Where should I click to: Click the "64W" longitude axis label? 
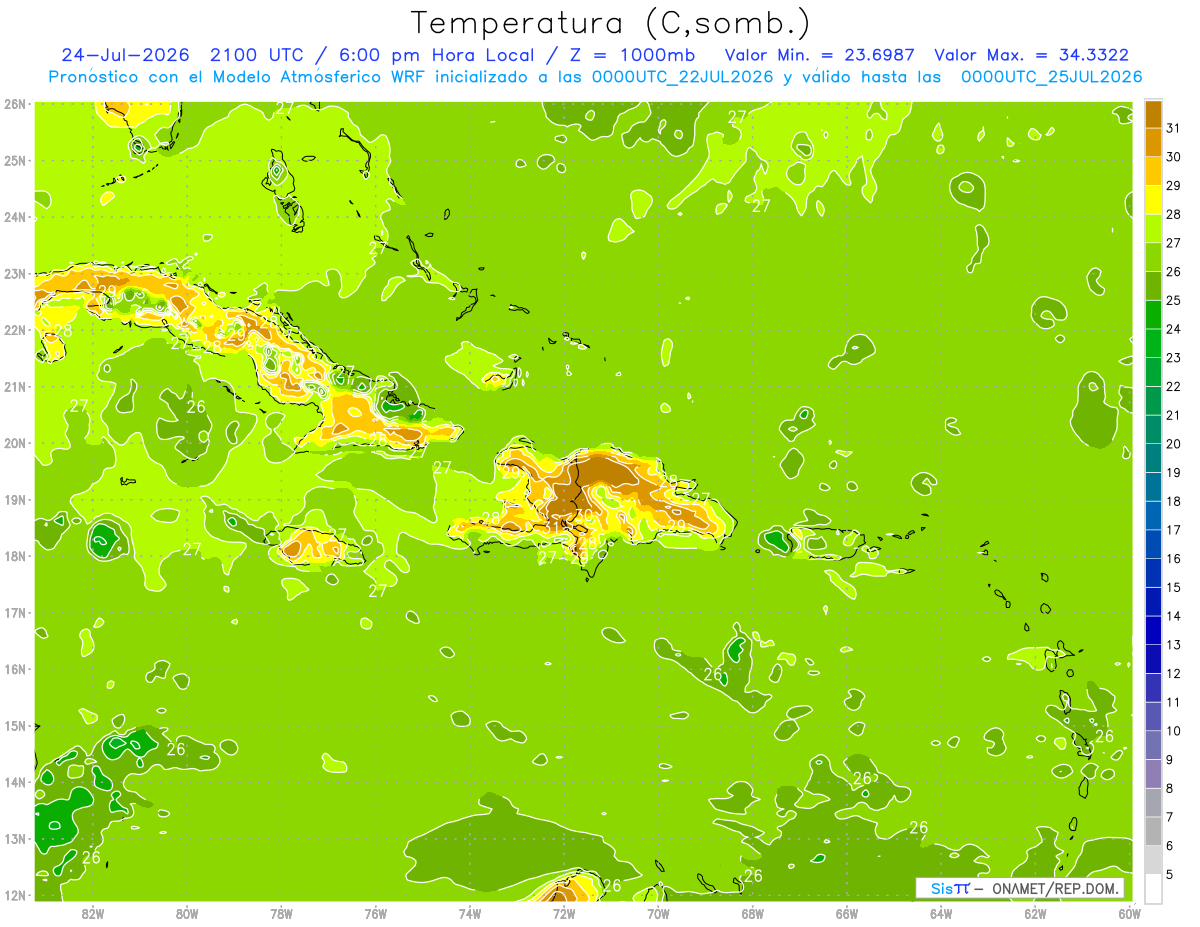[x=941, y=914]
